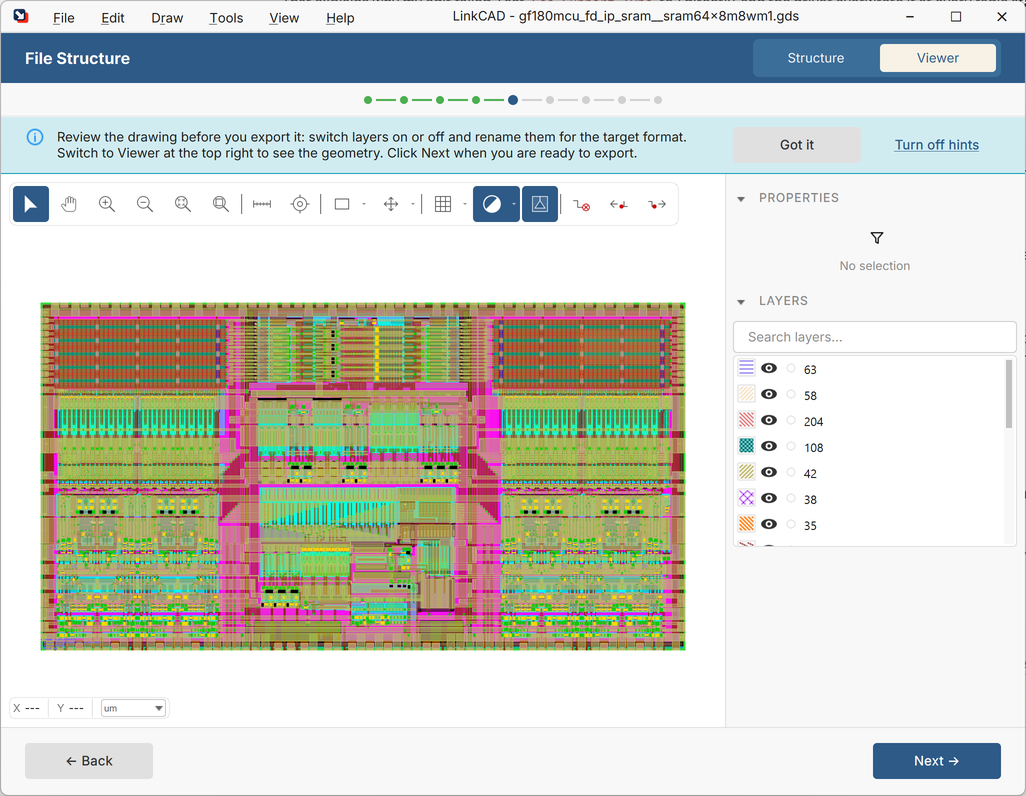Click the left-arrow vertex icon
Viewport: 1026px width, 796px height.
(x=619, y=205)
